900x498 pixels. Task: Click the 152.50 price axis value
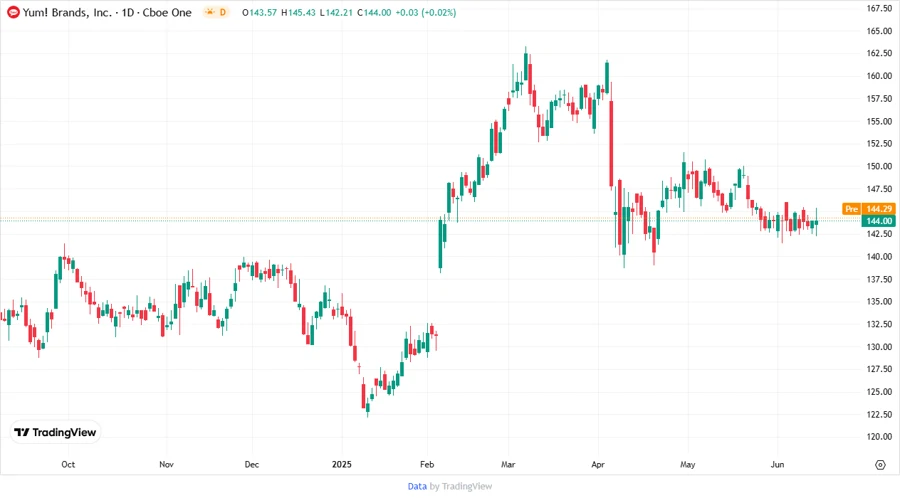tap(879, 143)
